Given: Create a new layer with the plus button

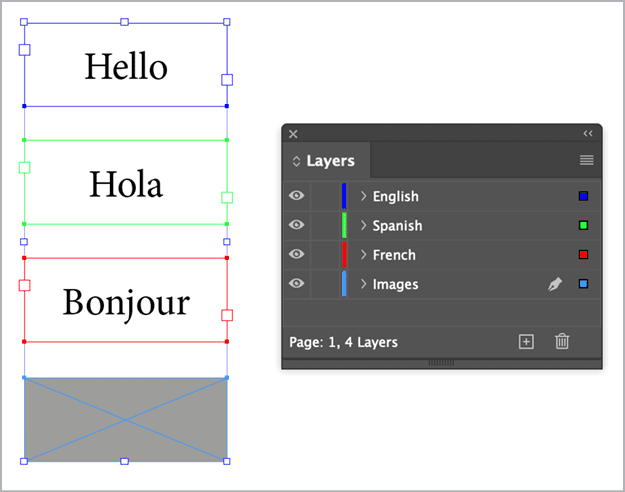Looking at the screenshot, I should (526, 342).
